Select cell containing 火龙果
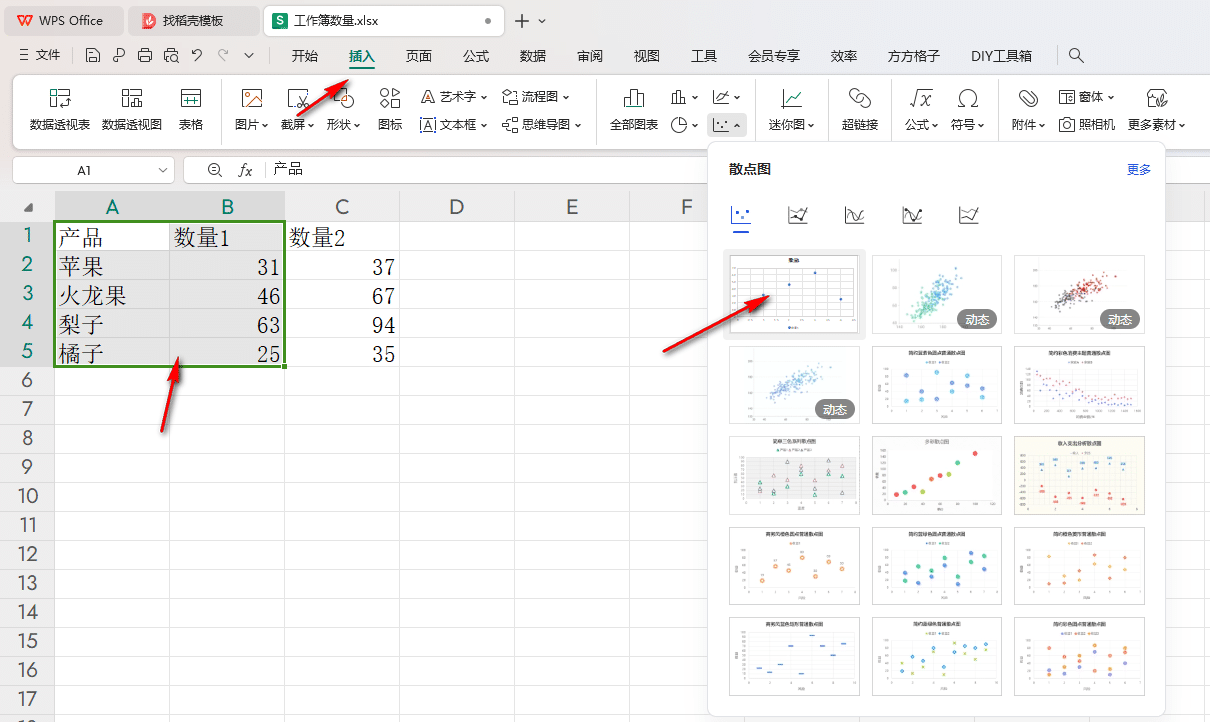1210x722 pixels. (112, 296)
